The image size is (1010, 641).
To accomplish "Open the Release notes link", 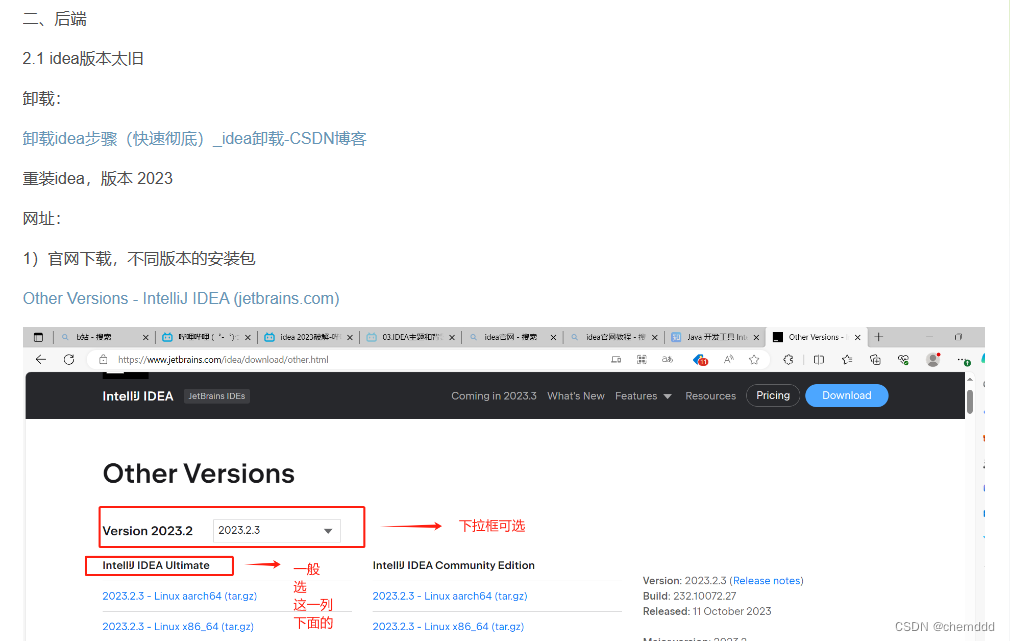I will coord(767,580).
